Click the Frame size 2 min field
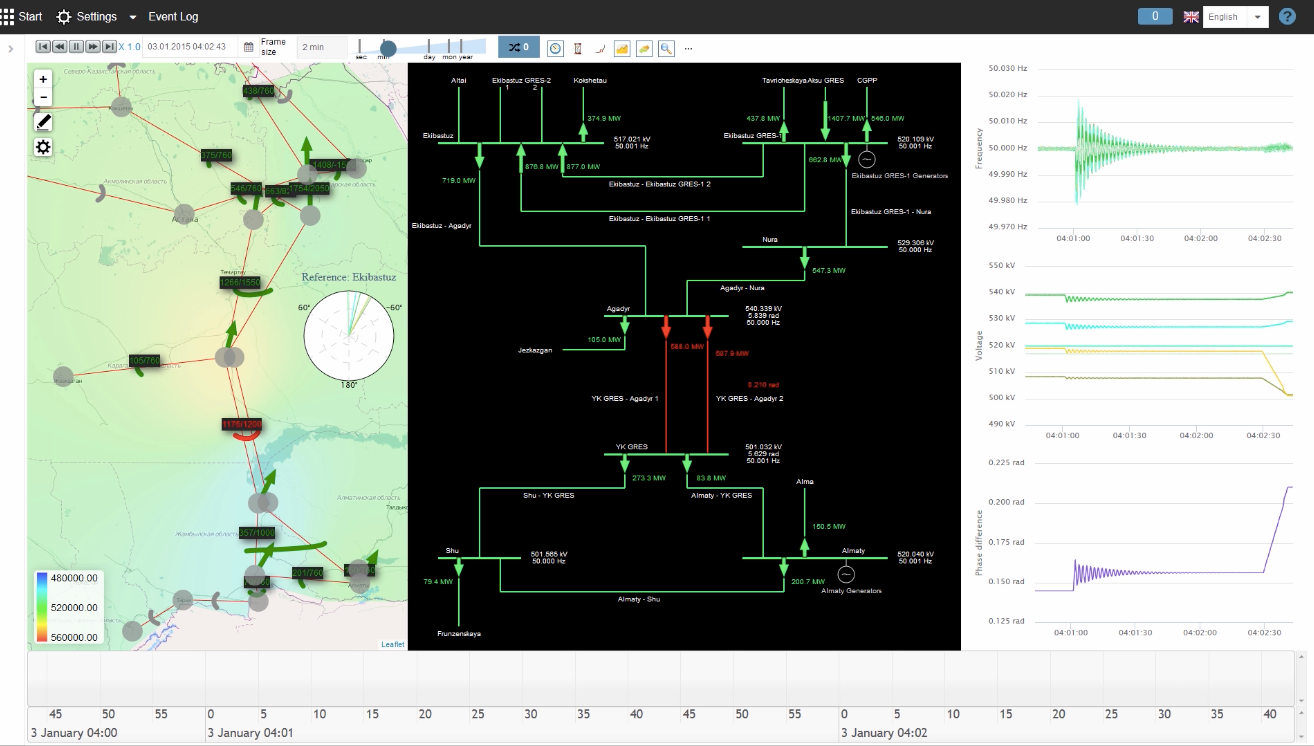The image size is (1314, 746). [322, 47]
